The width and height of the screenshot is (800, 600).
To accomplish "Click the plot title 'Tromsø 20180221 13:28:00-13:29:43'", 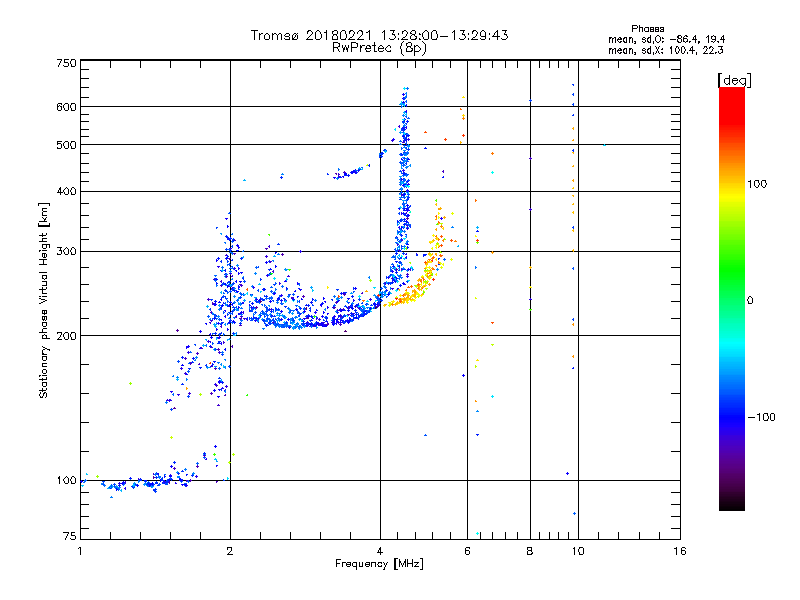I will tap(379, 35).
